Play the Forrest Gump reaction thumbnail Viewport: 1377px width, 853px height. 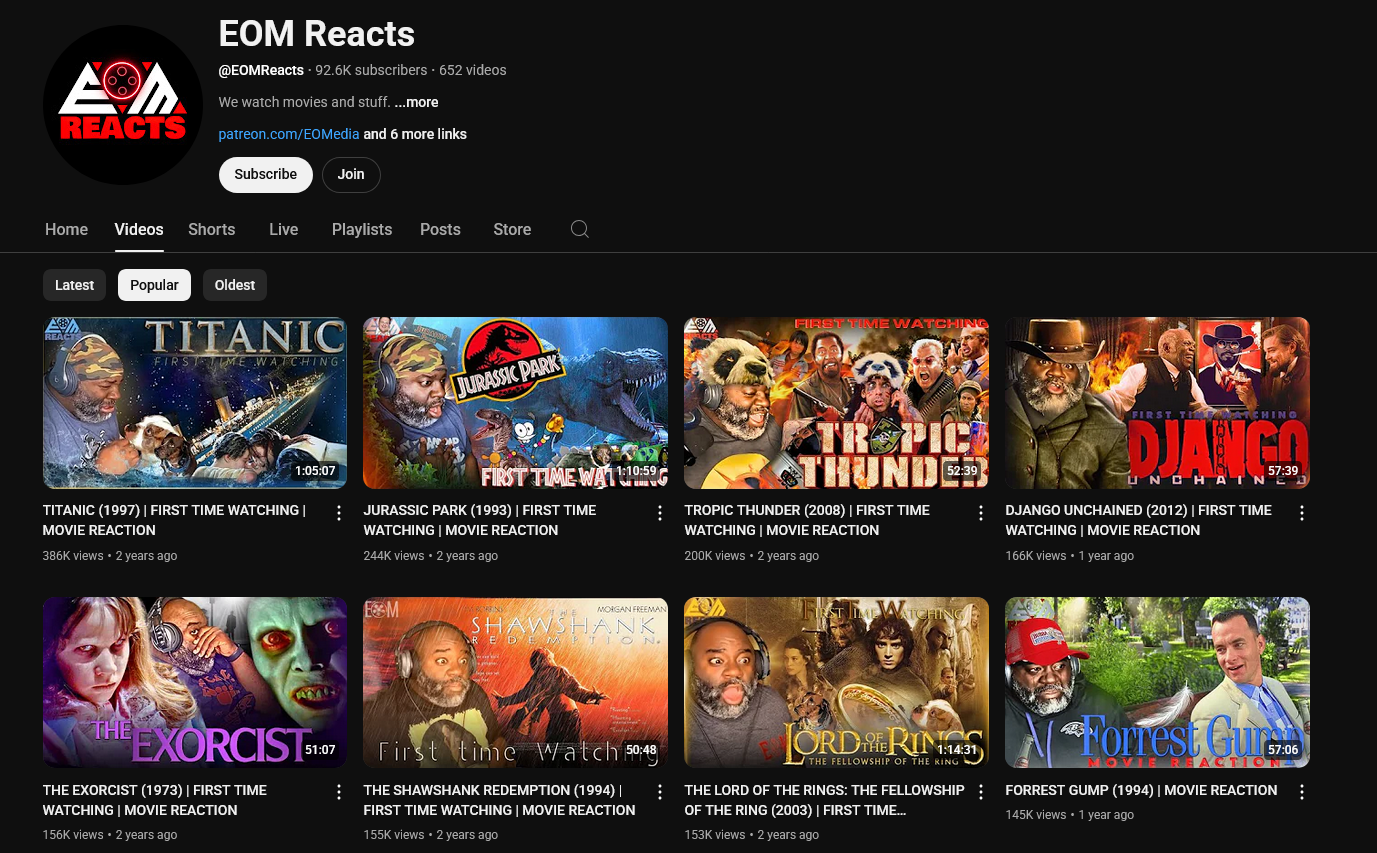point(1158,682)
